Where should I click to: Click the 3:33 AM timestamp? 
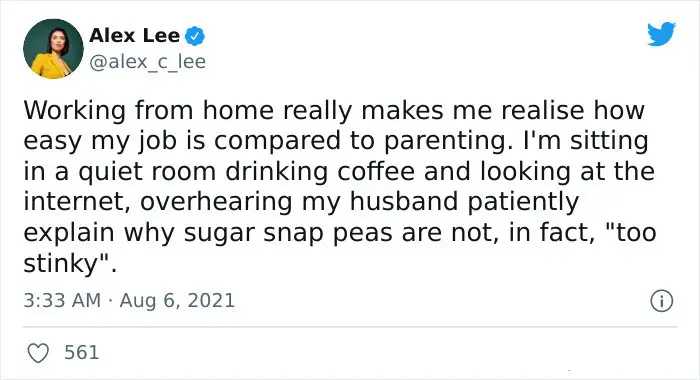[x=62, y=300]
